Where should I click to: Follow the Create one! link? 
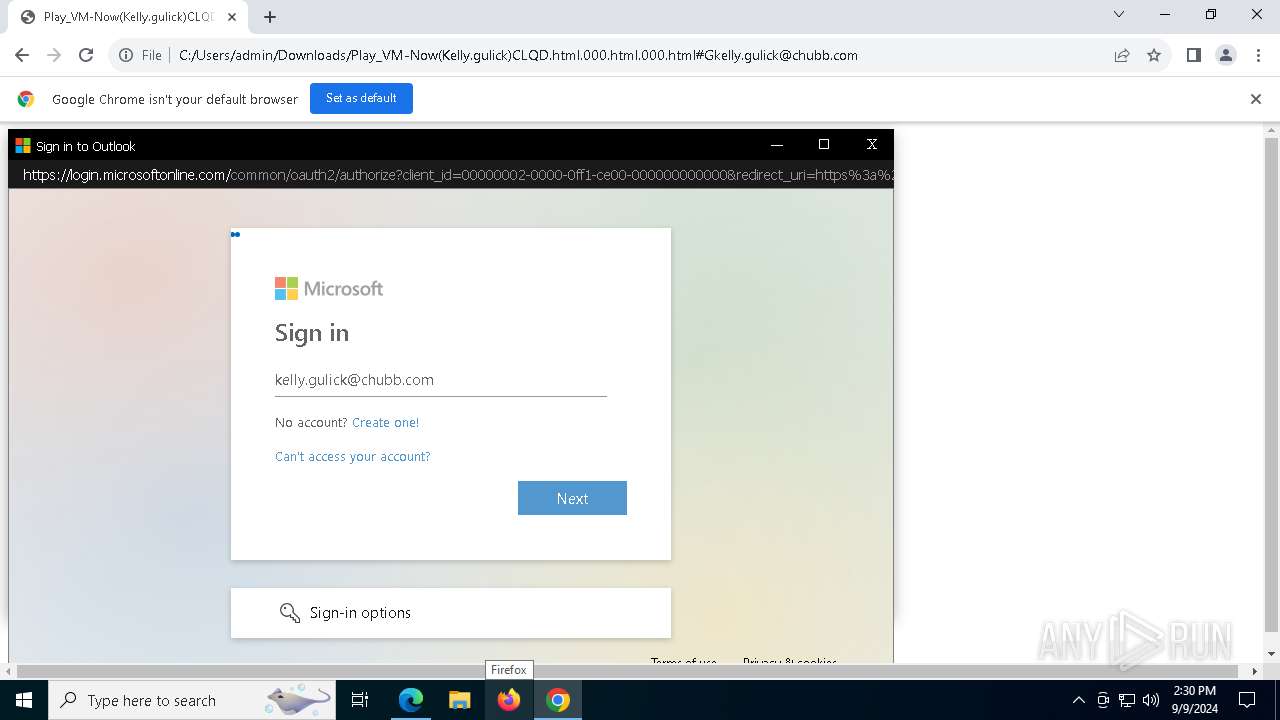(x=385, y=423)
